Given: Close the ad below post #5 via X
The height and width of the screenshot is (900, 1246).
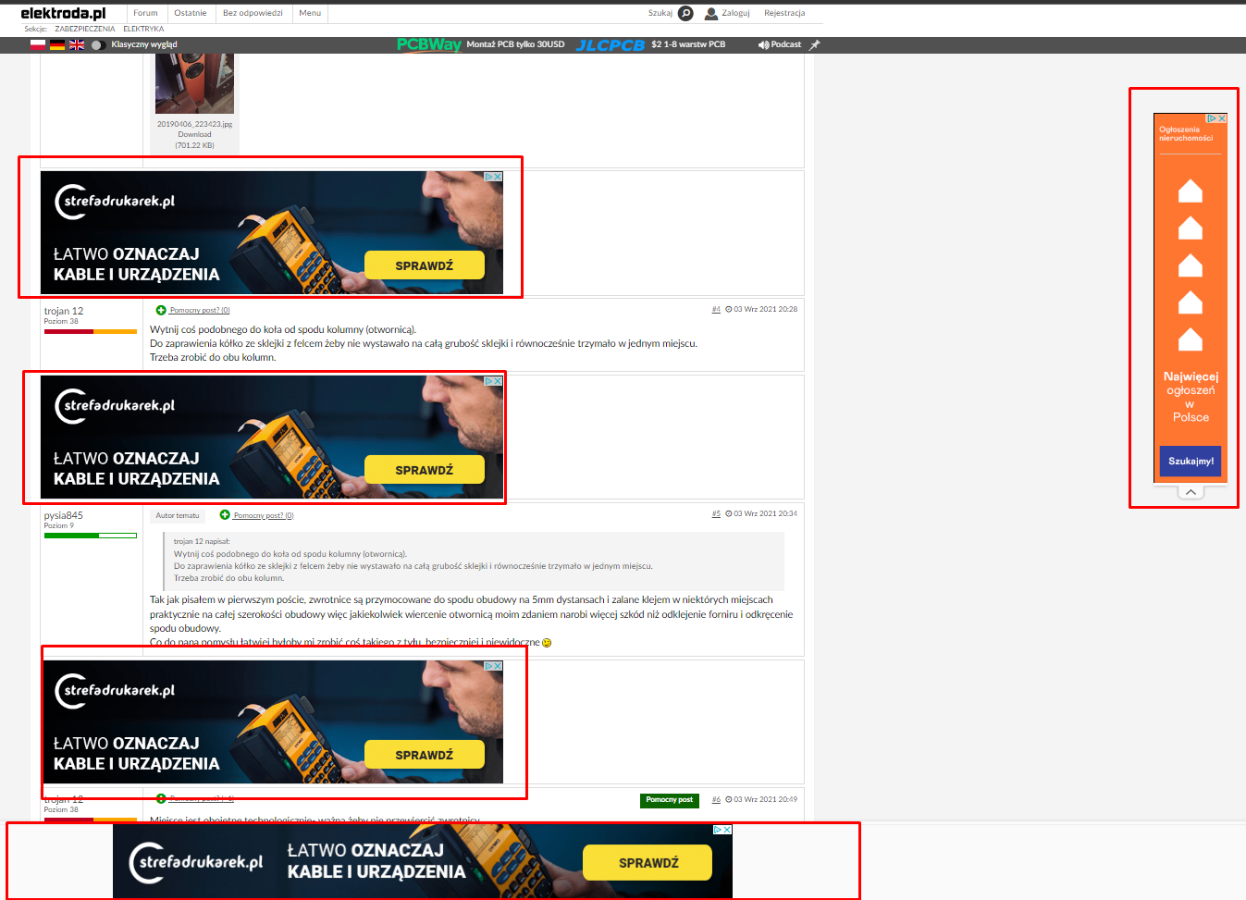Looking at the screenshot, I should coord(498,666).
